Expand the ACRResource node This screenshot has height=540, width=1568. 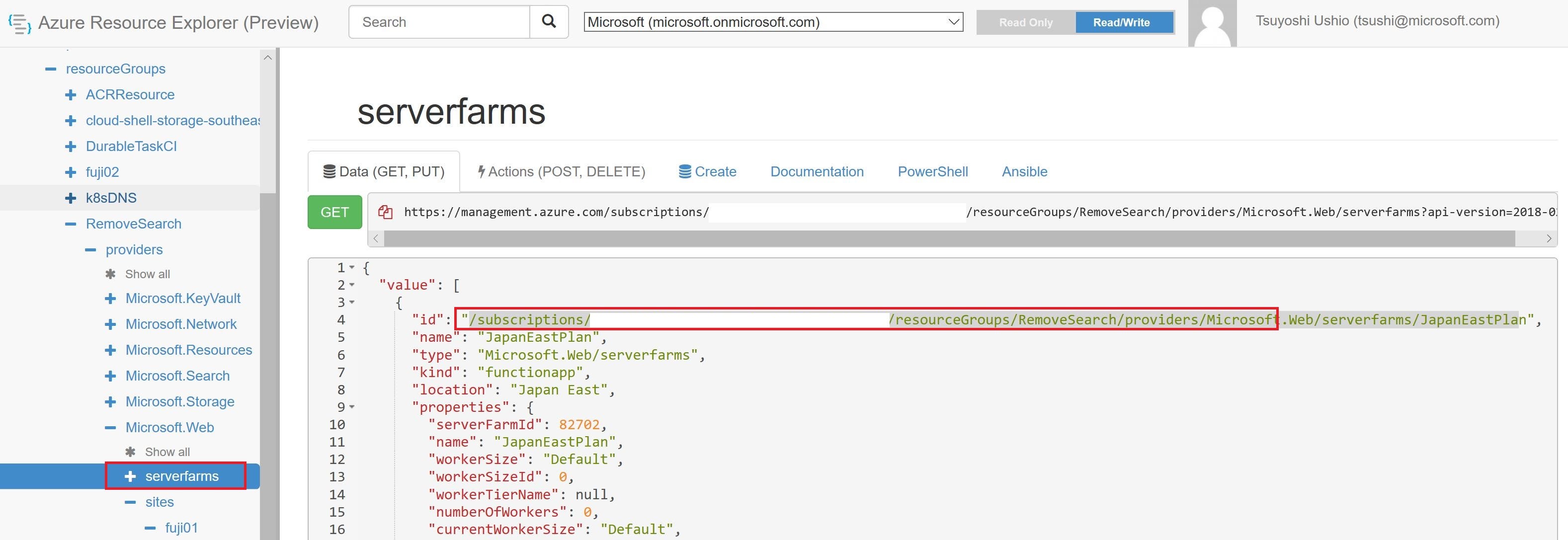point(71,95)
